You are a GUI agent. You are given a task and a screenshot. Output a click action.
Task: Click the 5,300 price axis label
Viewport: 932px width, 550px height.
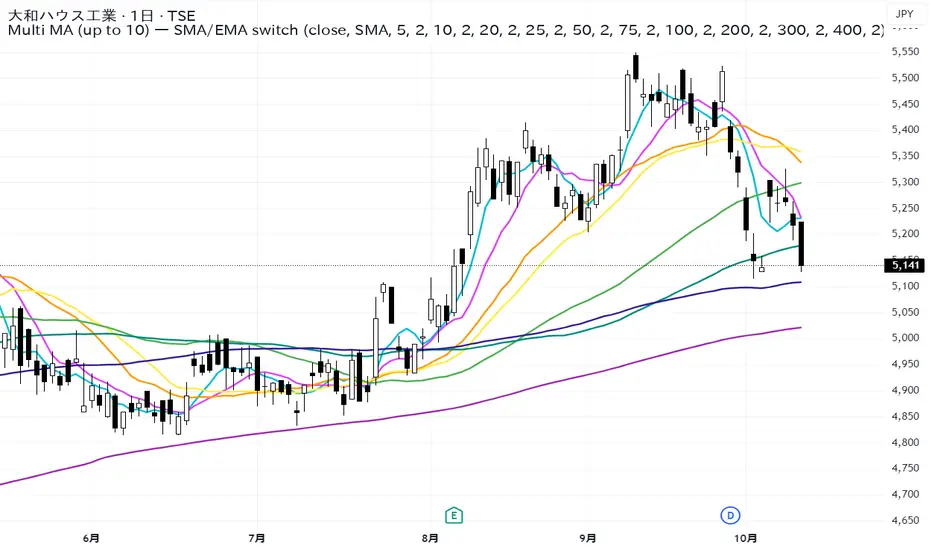coord(905,182)
